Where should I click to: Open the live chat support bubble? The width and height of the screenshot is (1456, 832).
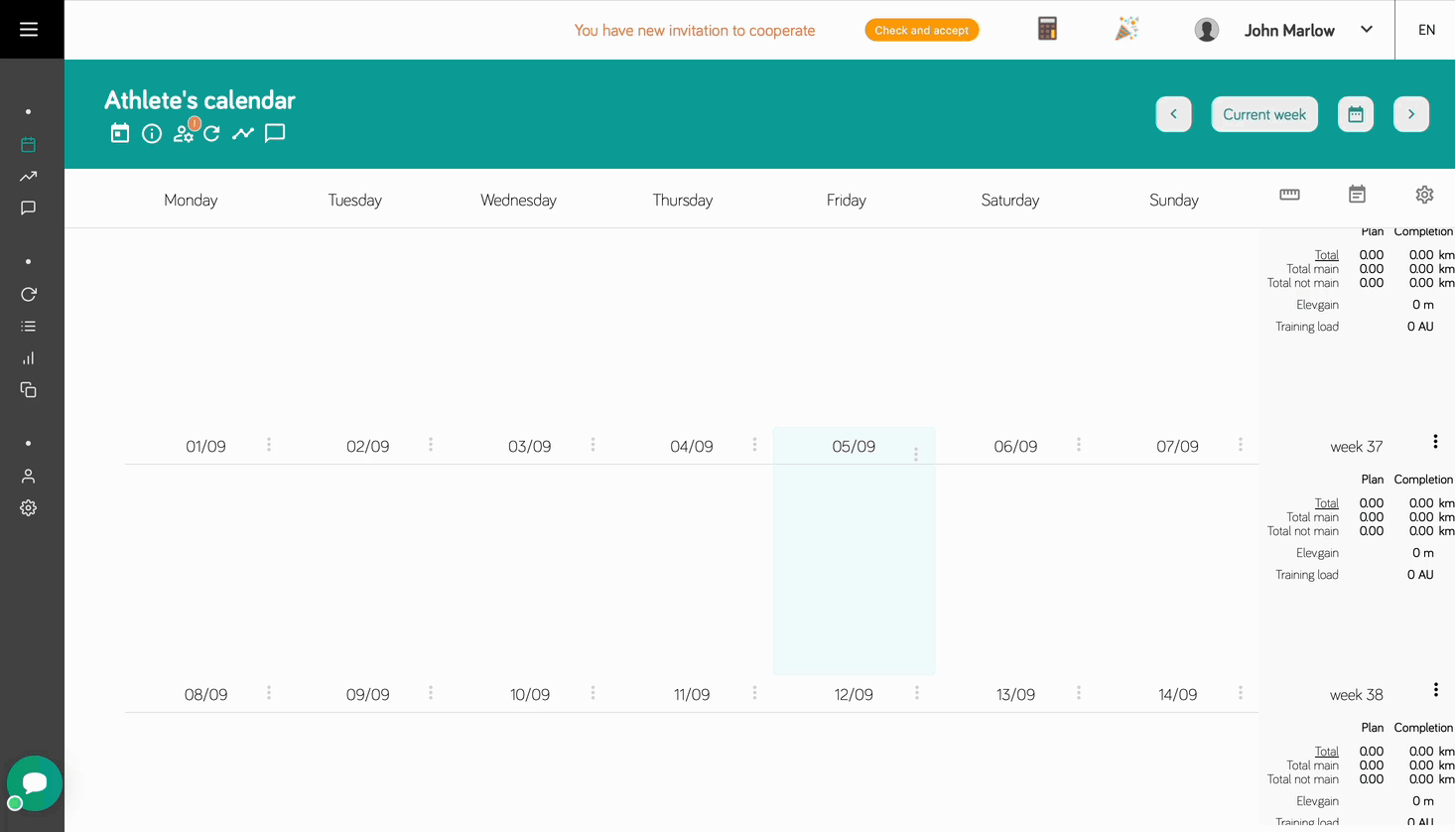(x=35, y=782)
